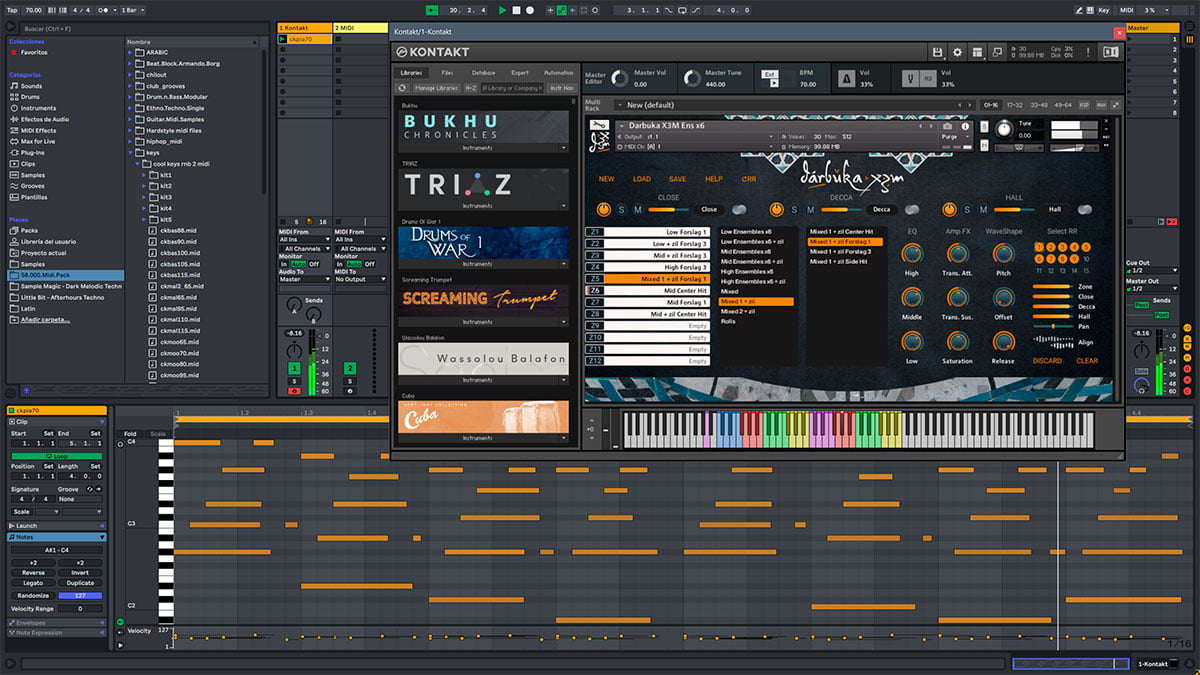Click the DISCARD button
1200x675 pixels.
(1047, 361)
